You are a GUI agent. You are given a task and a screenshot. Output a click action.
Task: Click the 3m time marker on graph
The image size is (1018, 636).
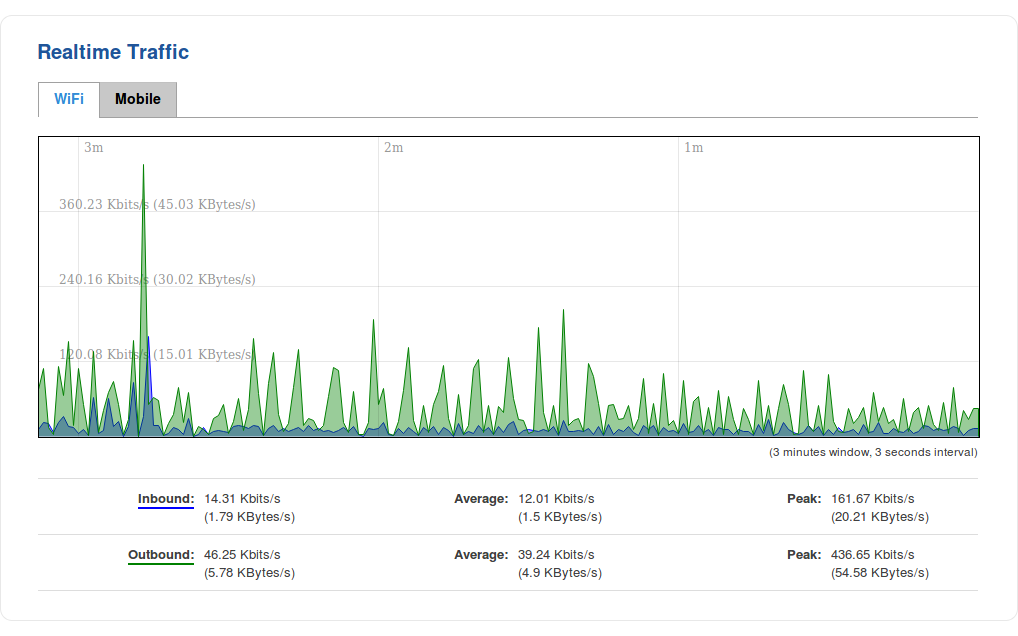[x=93, y=148]
